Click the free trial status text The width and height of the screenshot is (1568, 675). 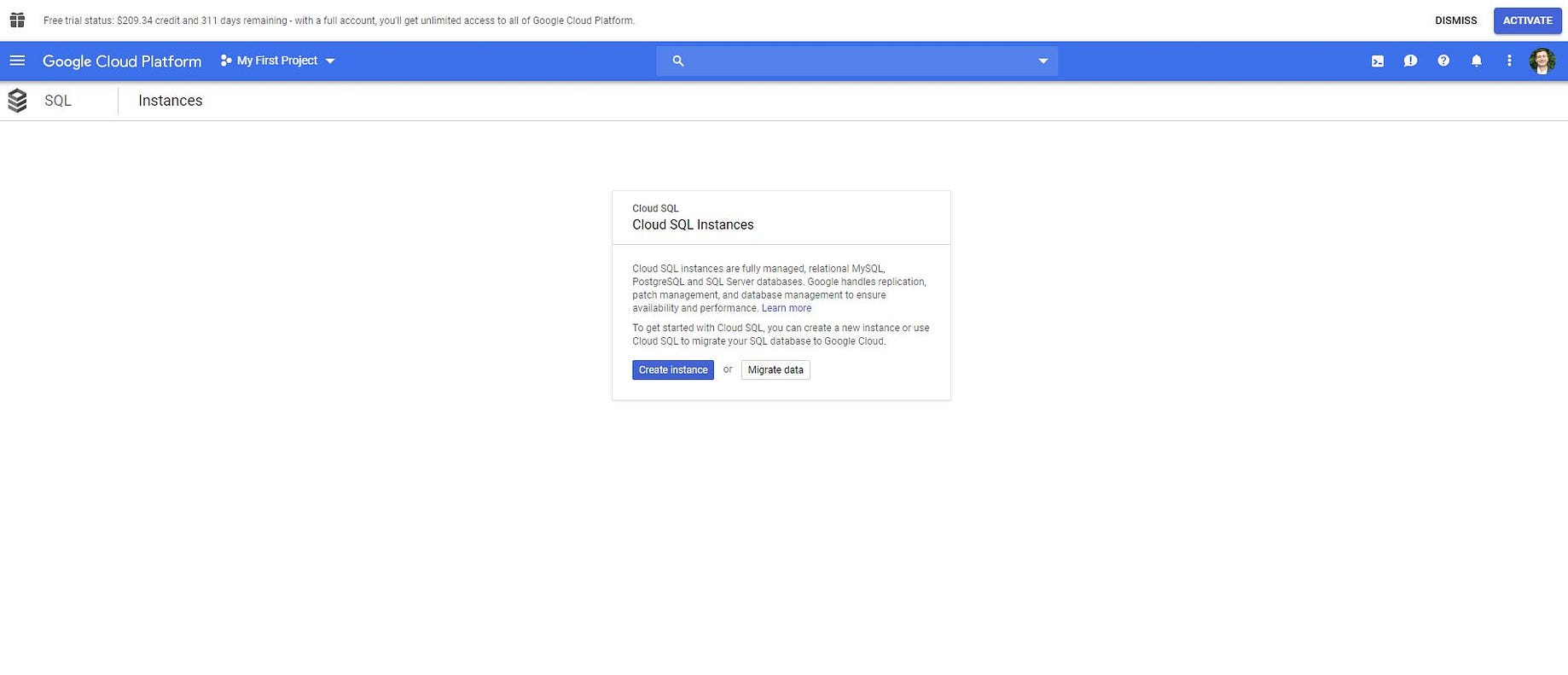(339, 20)
